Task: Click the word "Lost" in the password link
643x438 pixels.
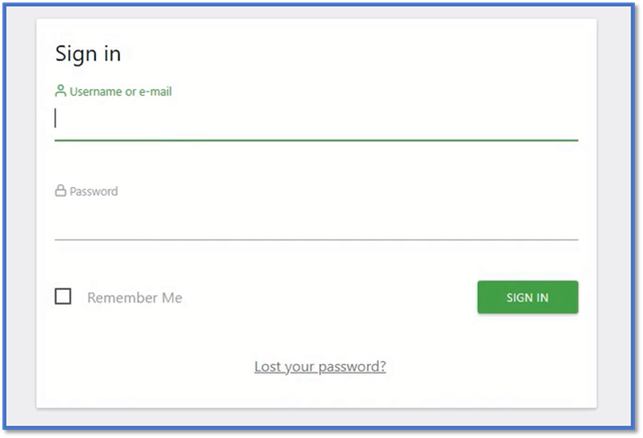Action: point(269,366)
